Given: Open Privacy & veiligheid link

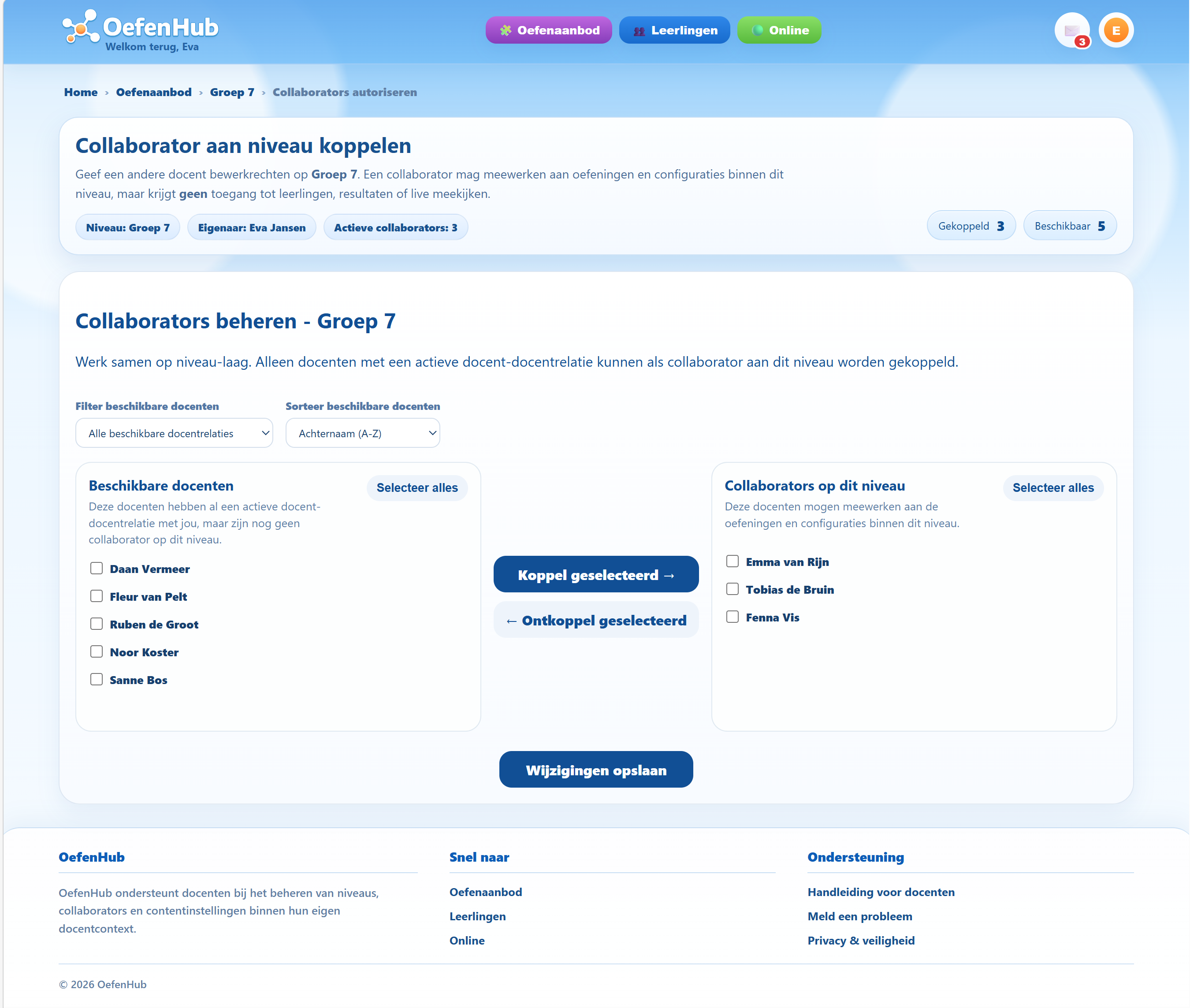Looking at the screenshot, I should tap(861, 941).
